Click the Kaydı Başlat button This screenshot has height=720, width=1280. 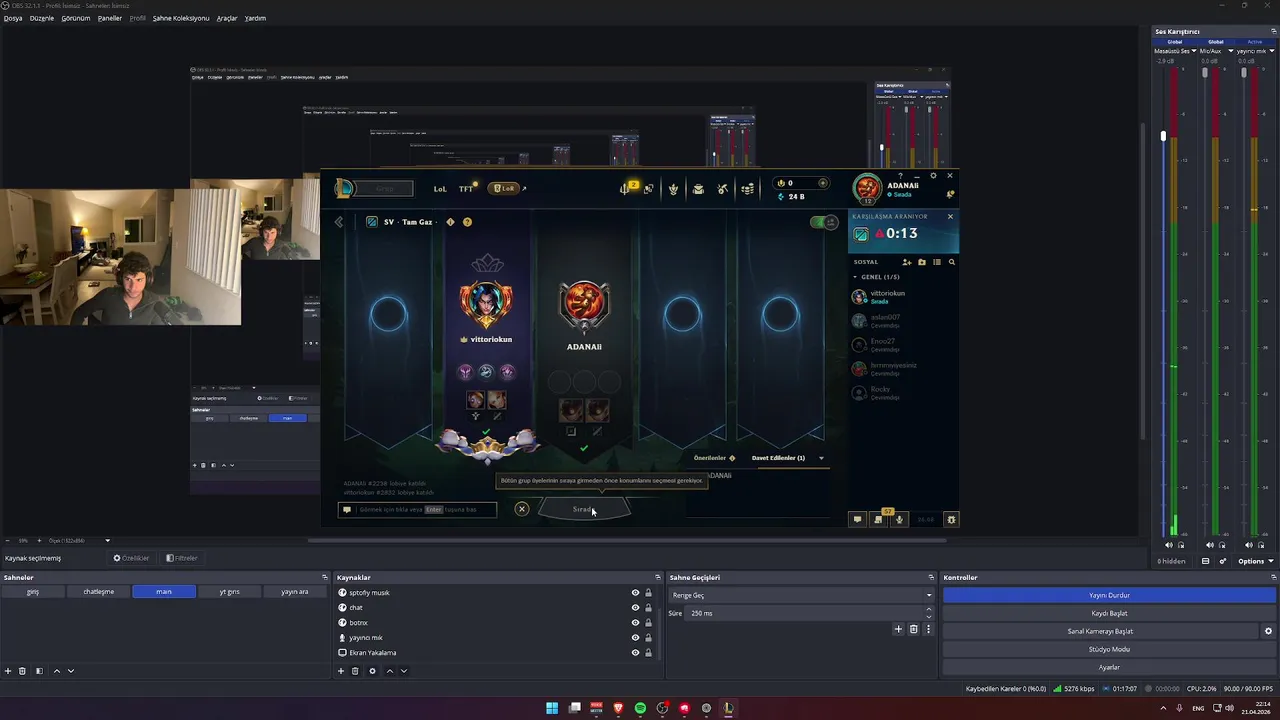point(1109,613)
